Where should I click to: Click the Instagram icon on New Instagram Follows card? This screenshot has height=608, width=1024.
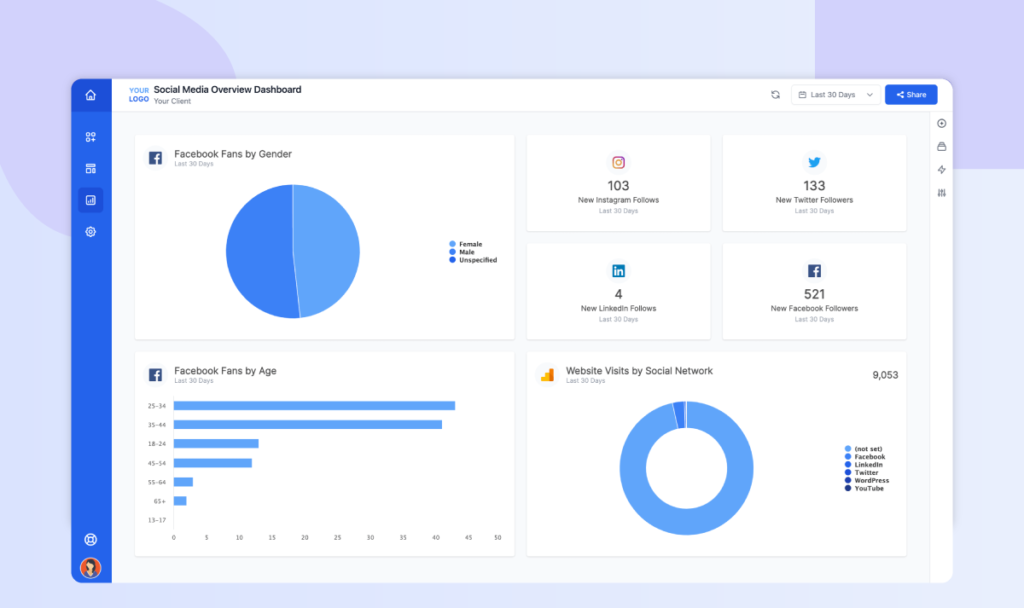click(618, 162)
